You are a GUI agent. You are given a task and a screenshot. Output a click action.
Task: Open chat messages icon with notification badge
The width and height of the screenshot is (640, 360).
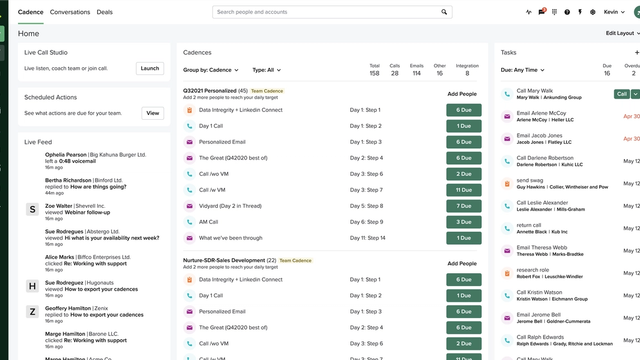point(542,12)
